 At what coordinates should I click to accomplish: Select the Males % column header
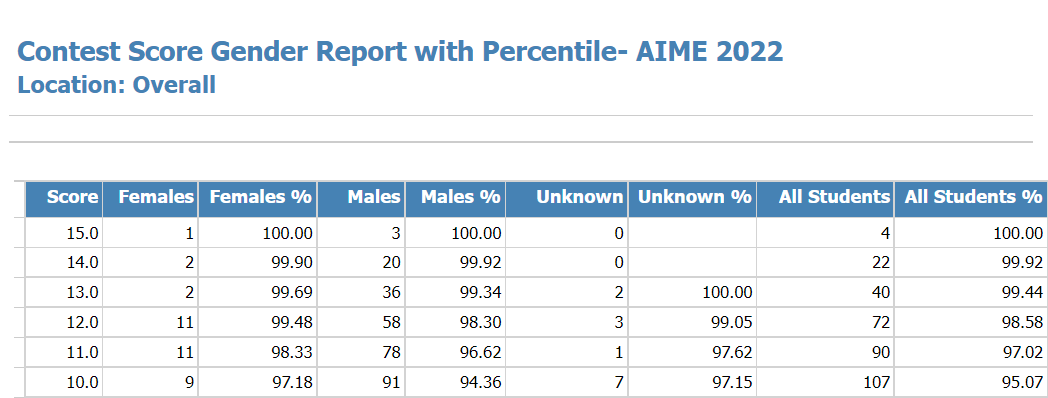[x=455, y=199]
